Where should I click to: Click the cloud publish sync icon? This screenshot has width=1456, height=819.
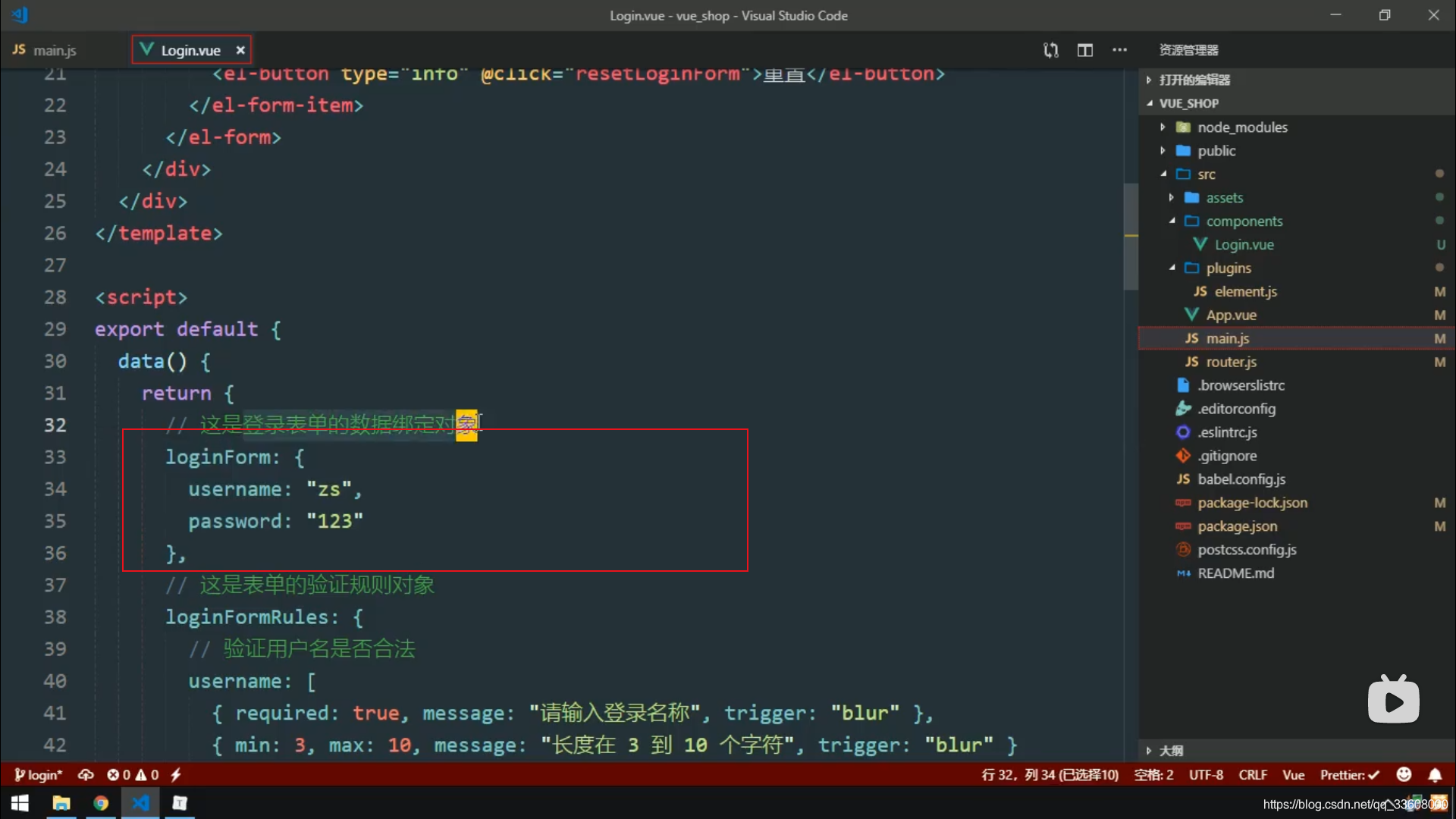point(86,775)
